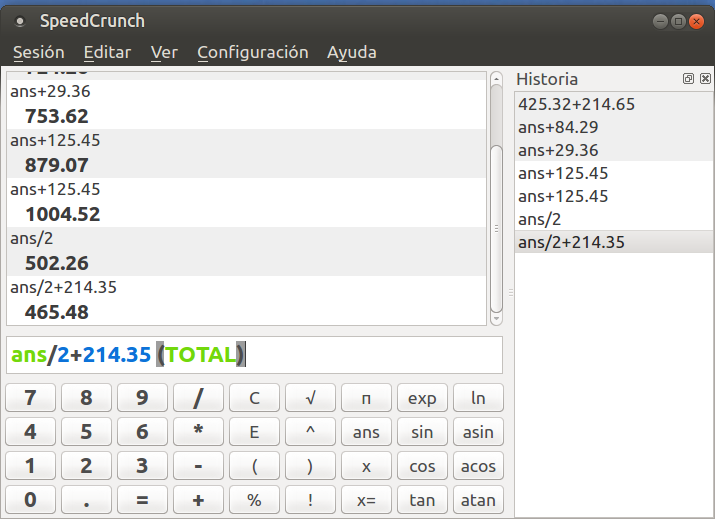Click the power (^) button
Screen dimensions: 715x519
pyautogui.click(x=311, y=431)
